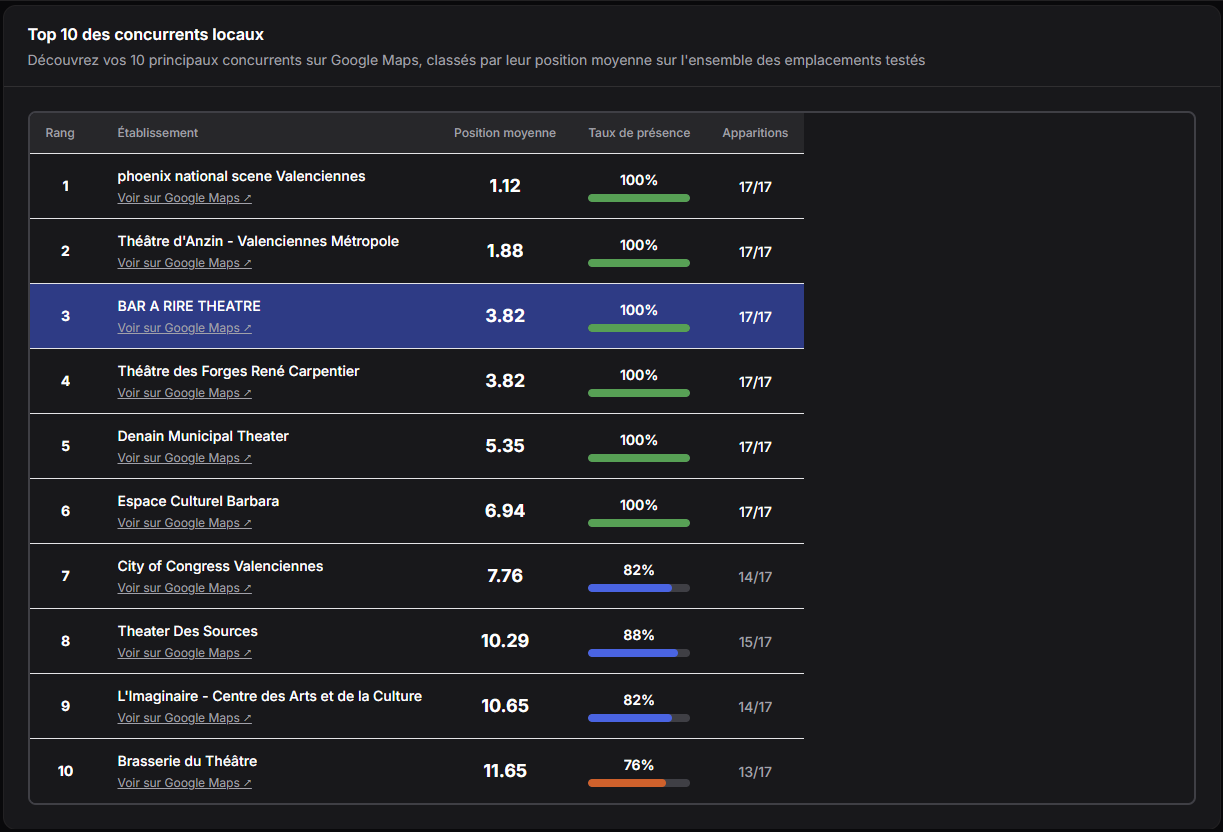Click the blue 82% presence bar for City of Congress
Screen dimensions: 1223x832
coord(632,587)
